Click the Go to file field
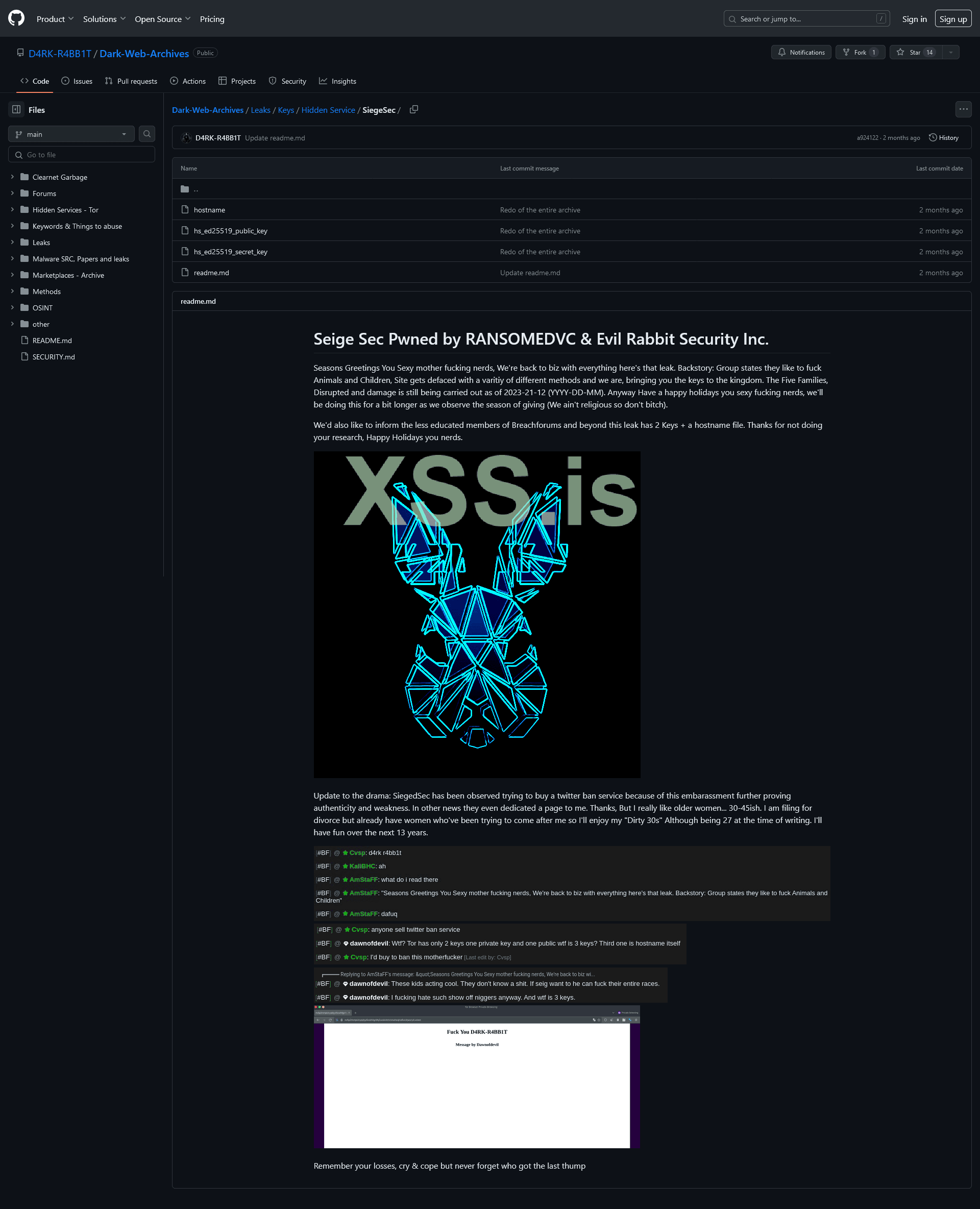980x1209 pixels. pyautogui.click(x=82, y=155)
